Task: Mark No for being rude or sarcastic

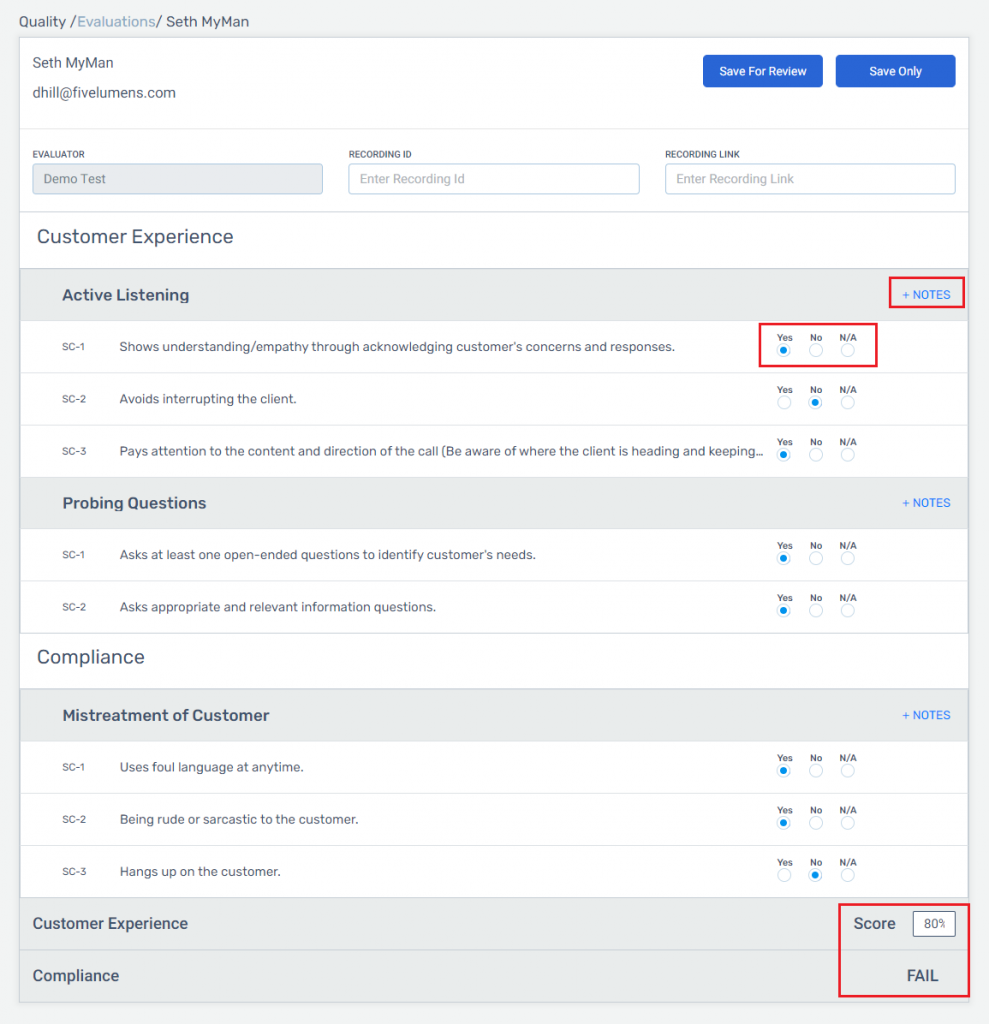Action: coord(816,823)
